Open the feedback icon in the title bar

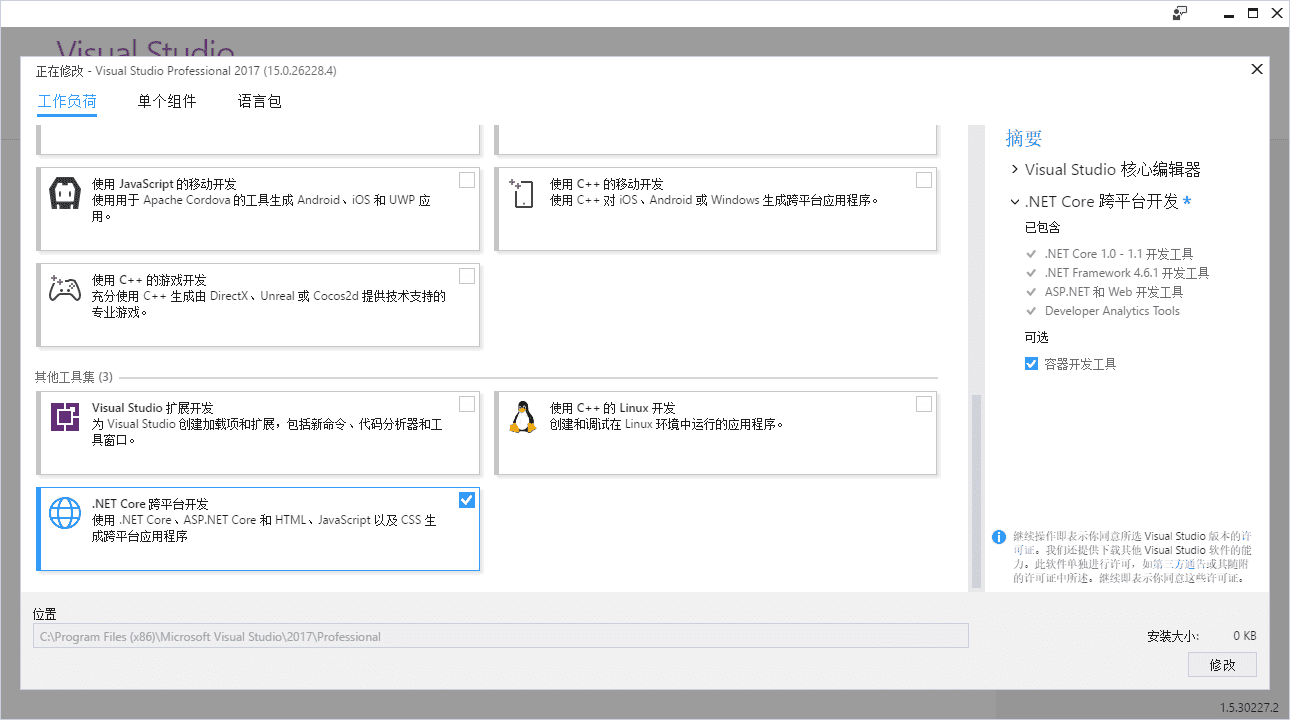[1181, 13]
